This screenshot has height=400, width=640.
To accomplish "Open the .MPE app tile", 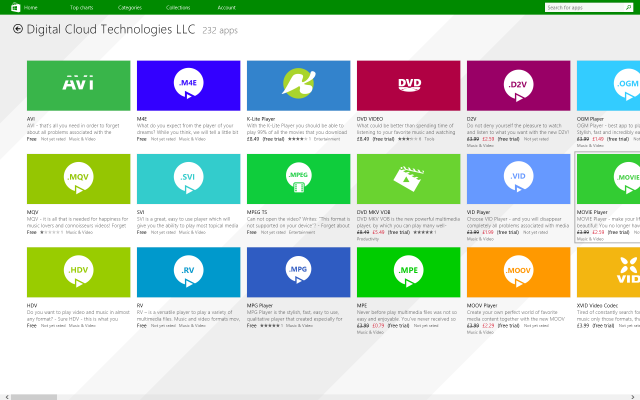I will (408, 272).
